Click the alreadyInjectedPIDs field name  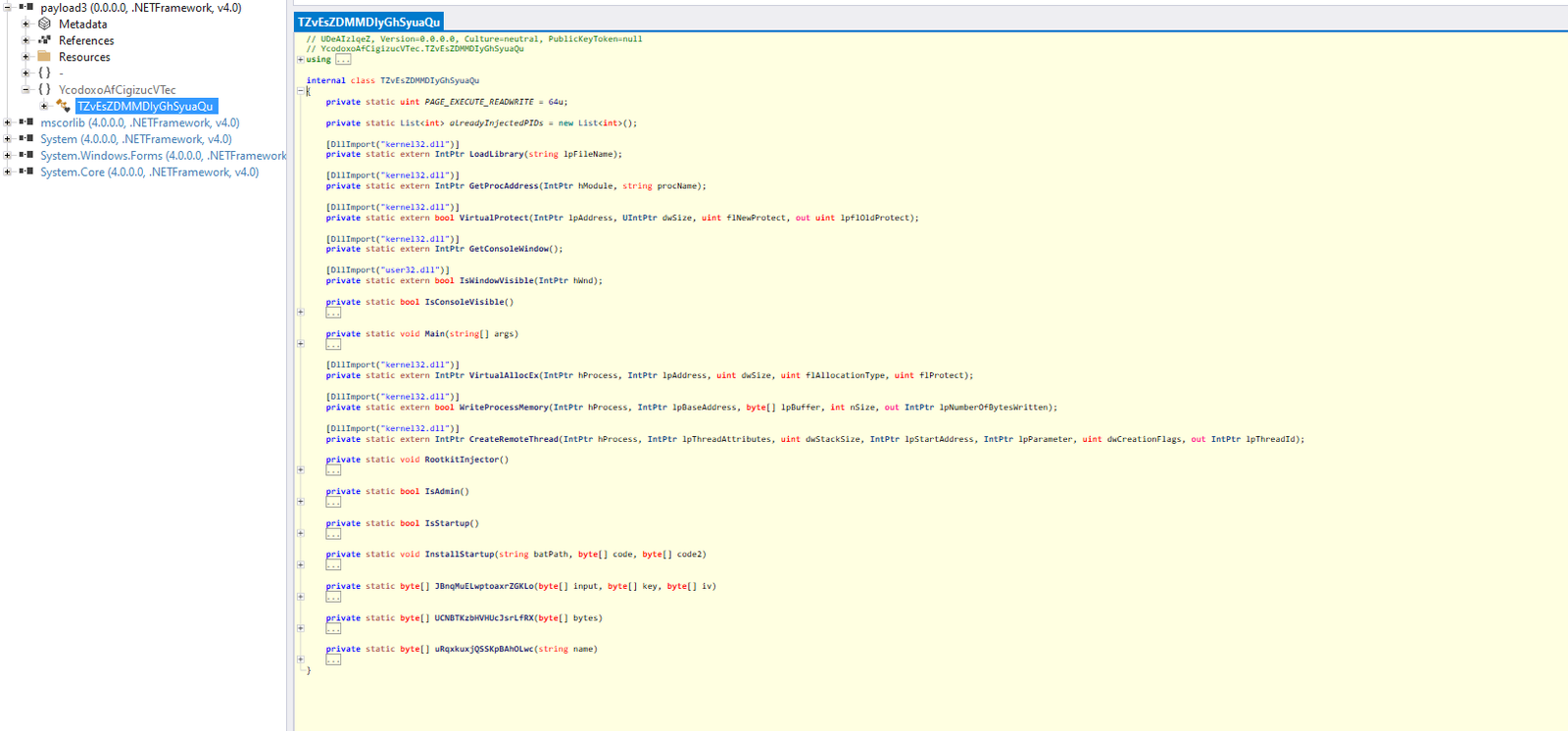tap(496, 123)
